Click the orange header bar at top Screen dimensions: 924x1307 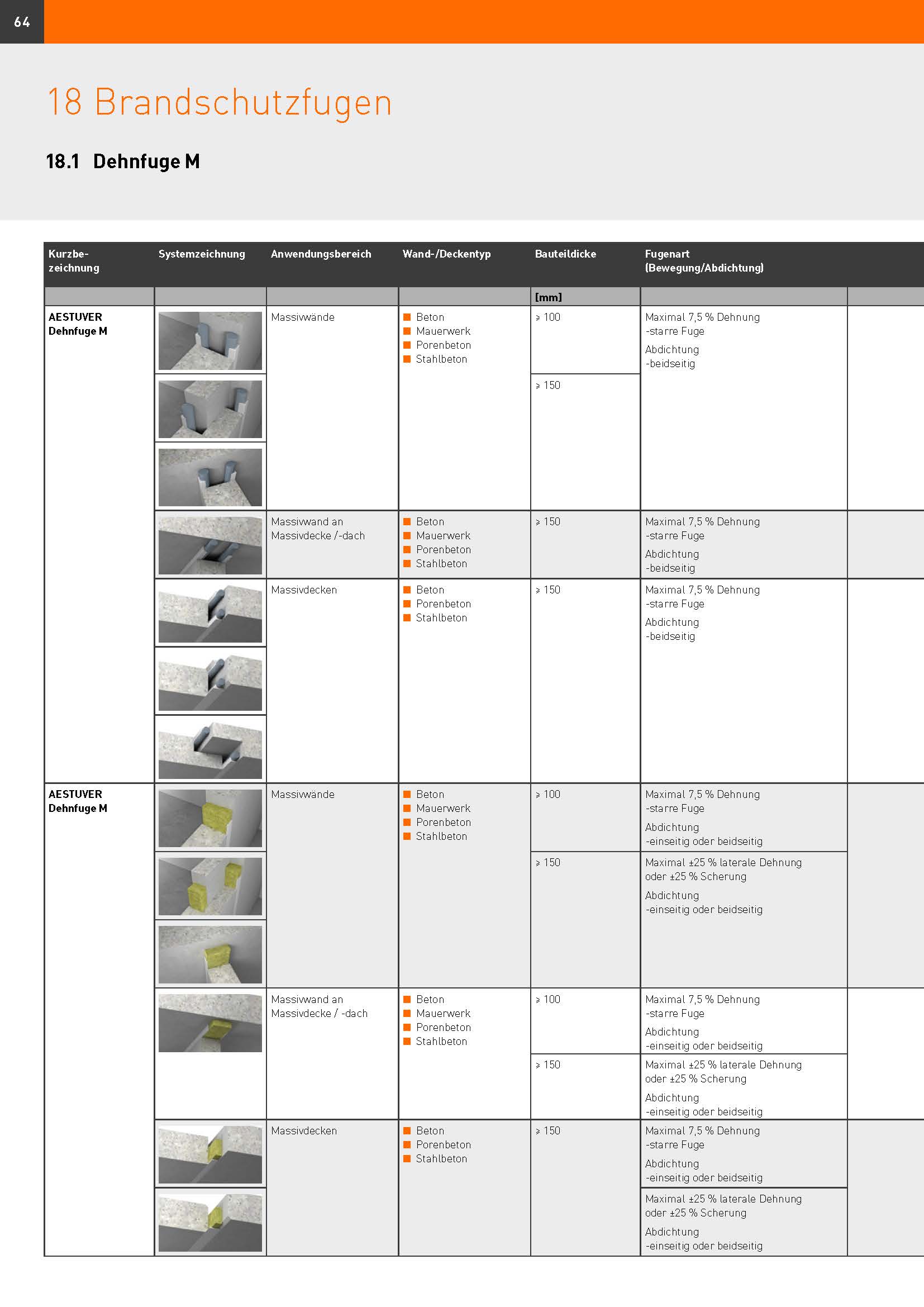point(484,22)
